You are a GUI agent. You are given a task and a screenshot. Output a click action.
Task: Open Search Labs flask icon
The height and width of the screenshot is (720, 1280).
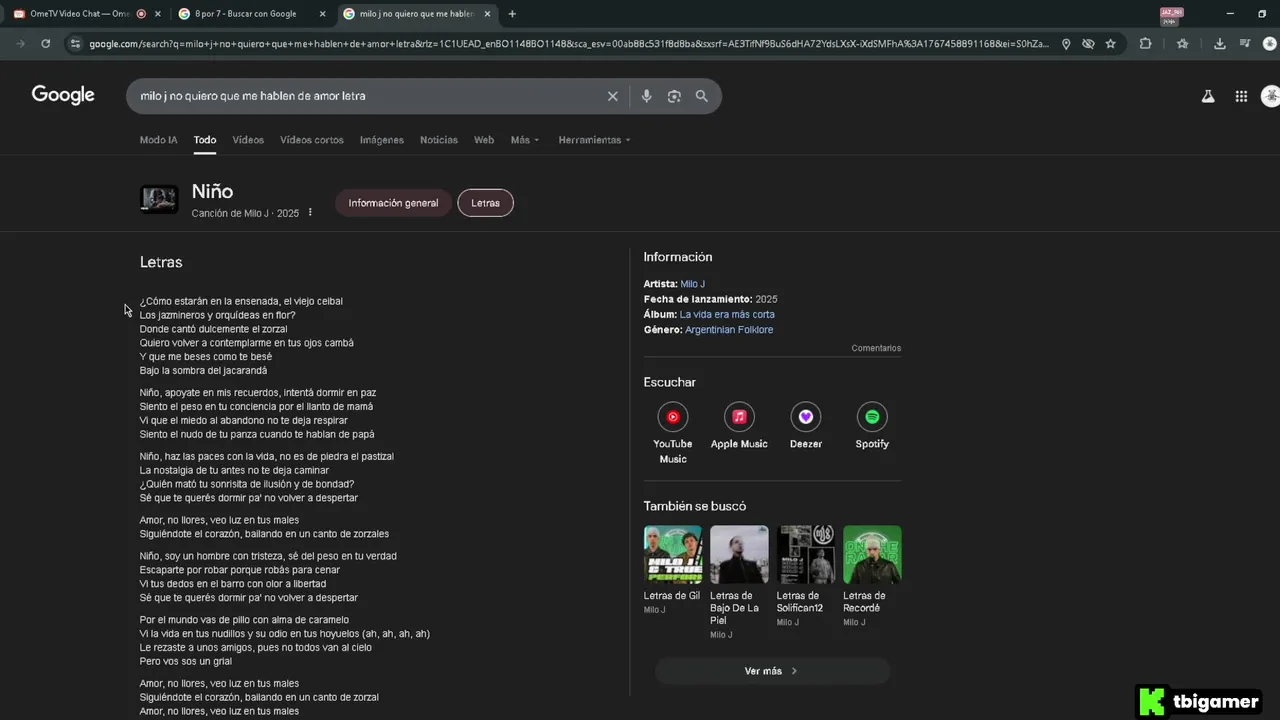1208,96
